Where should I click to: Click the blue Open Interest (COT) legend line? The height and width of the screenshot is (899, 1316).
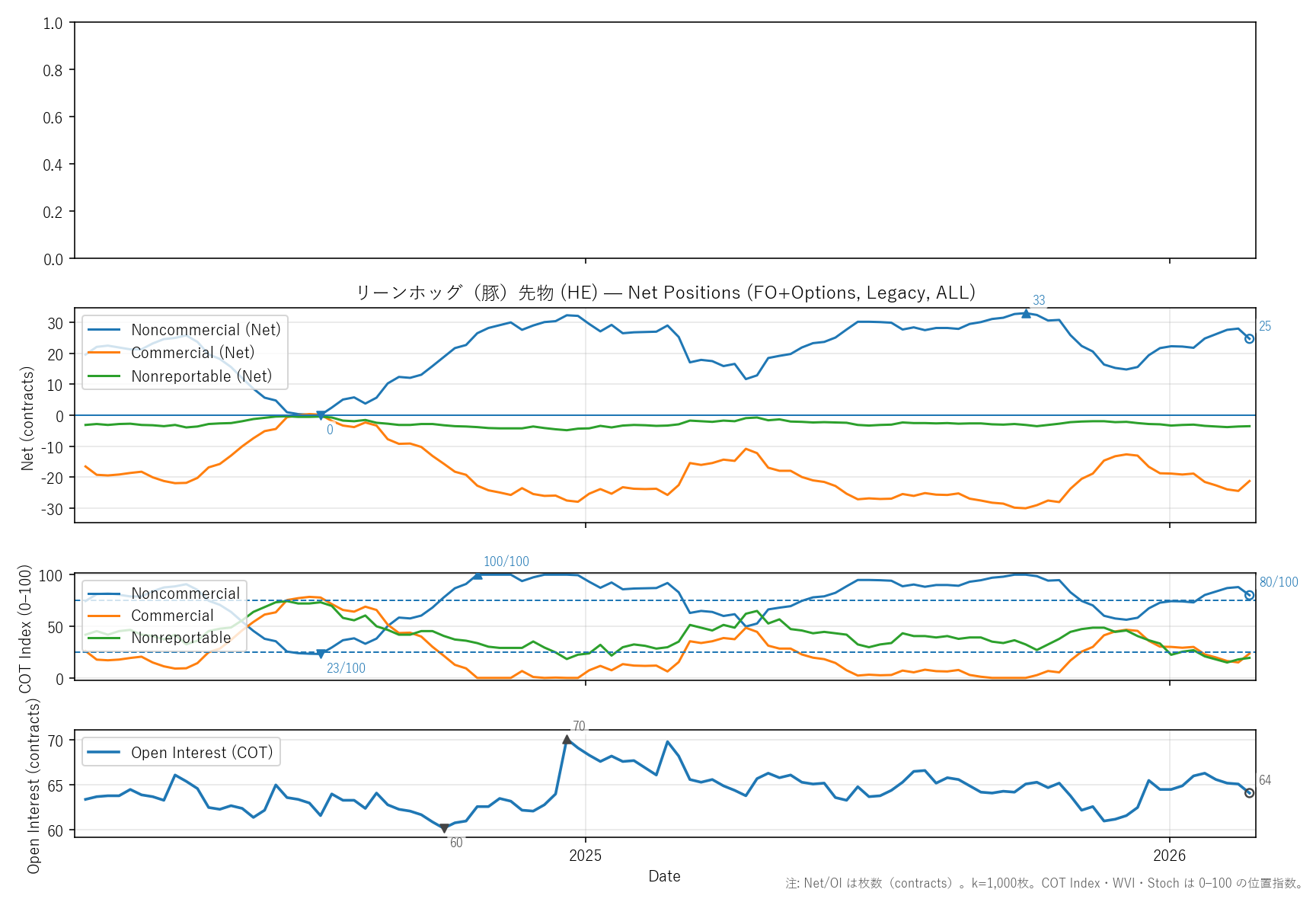click(104, 753)
